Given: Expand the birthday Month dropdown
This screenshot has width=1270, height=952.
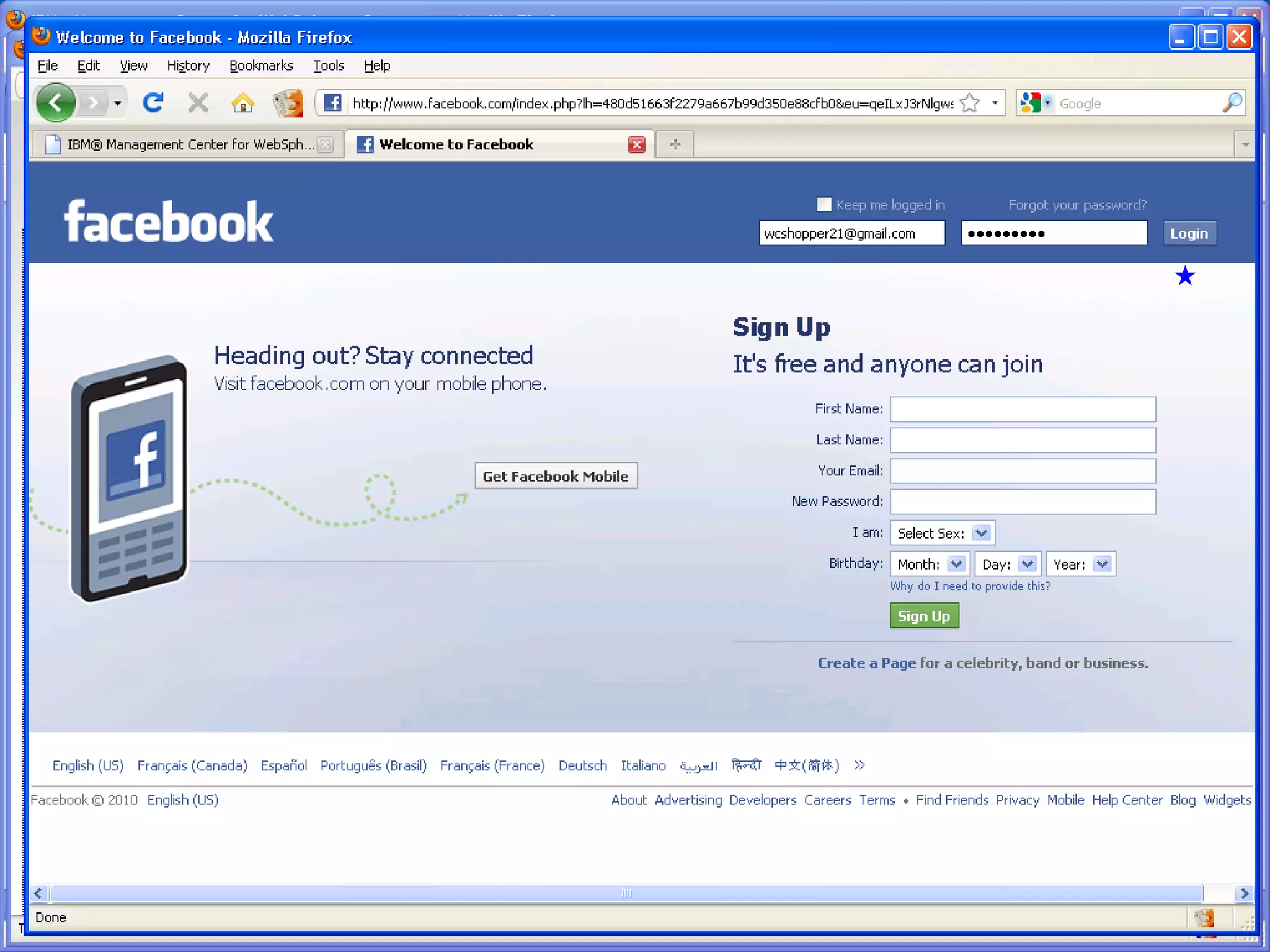Looking at the screenshot, I should [929, 564].
